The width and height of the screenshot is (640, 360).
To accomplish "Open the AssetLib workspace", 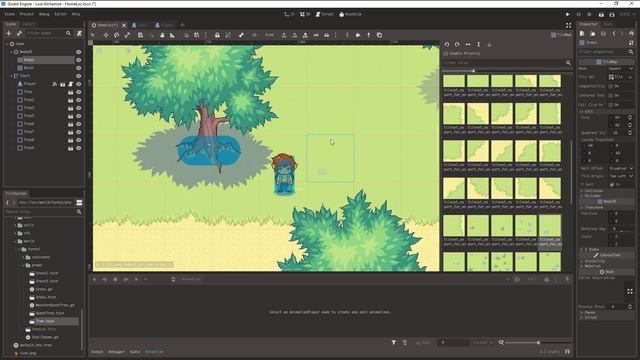I will [x=350, y=14].
